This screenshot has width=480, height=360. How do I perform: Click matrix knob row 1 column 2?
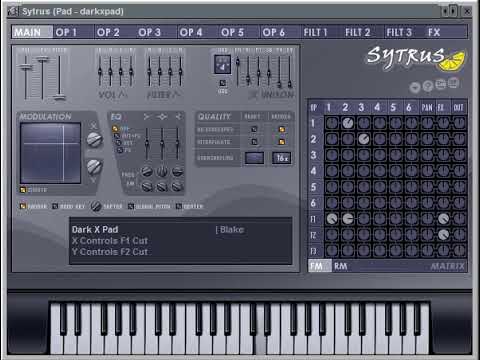(x=348, y=123)
